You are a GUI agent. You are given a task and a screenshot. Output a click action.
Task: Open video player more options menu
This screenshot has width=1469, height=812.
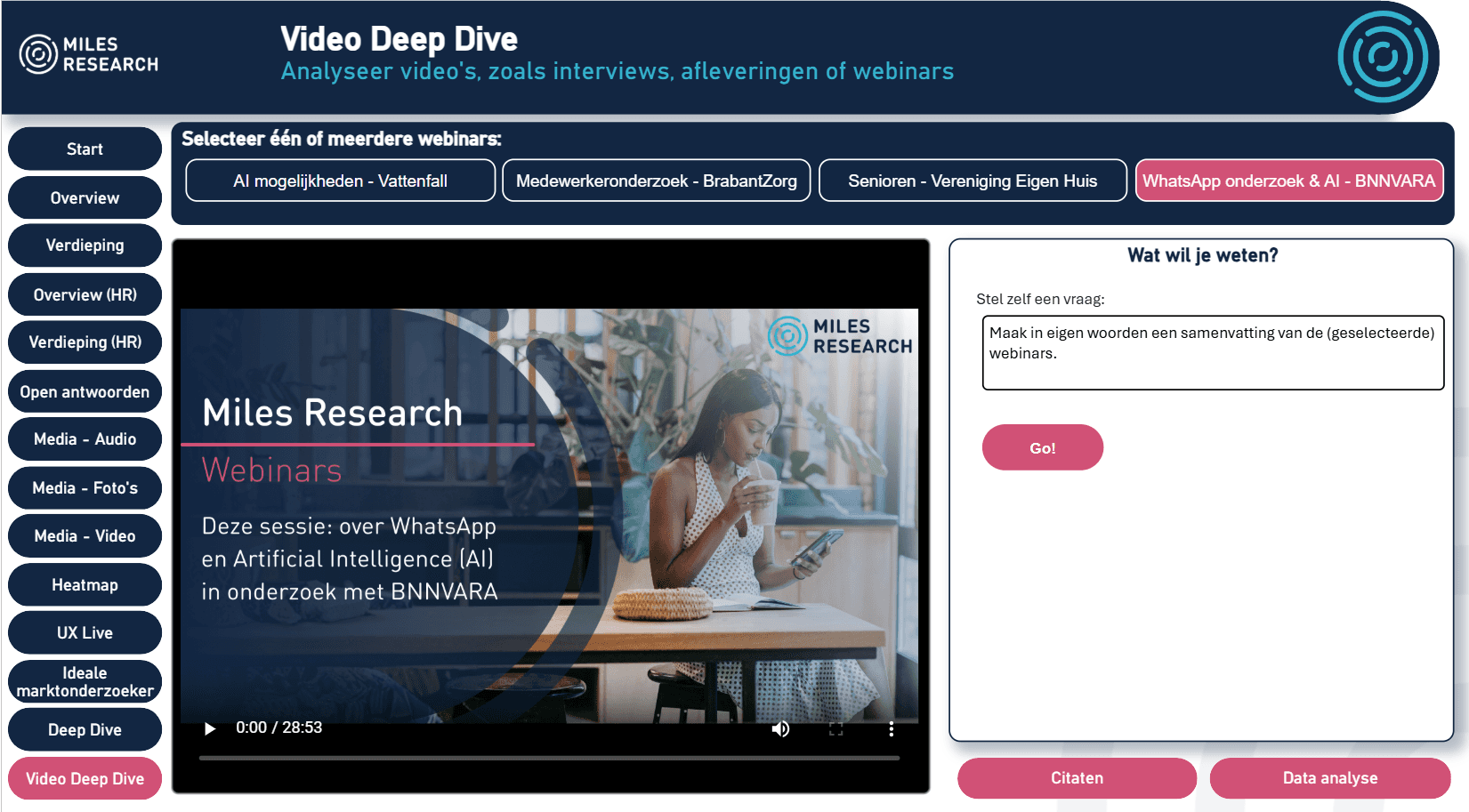click(x=891, y=728)
